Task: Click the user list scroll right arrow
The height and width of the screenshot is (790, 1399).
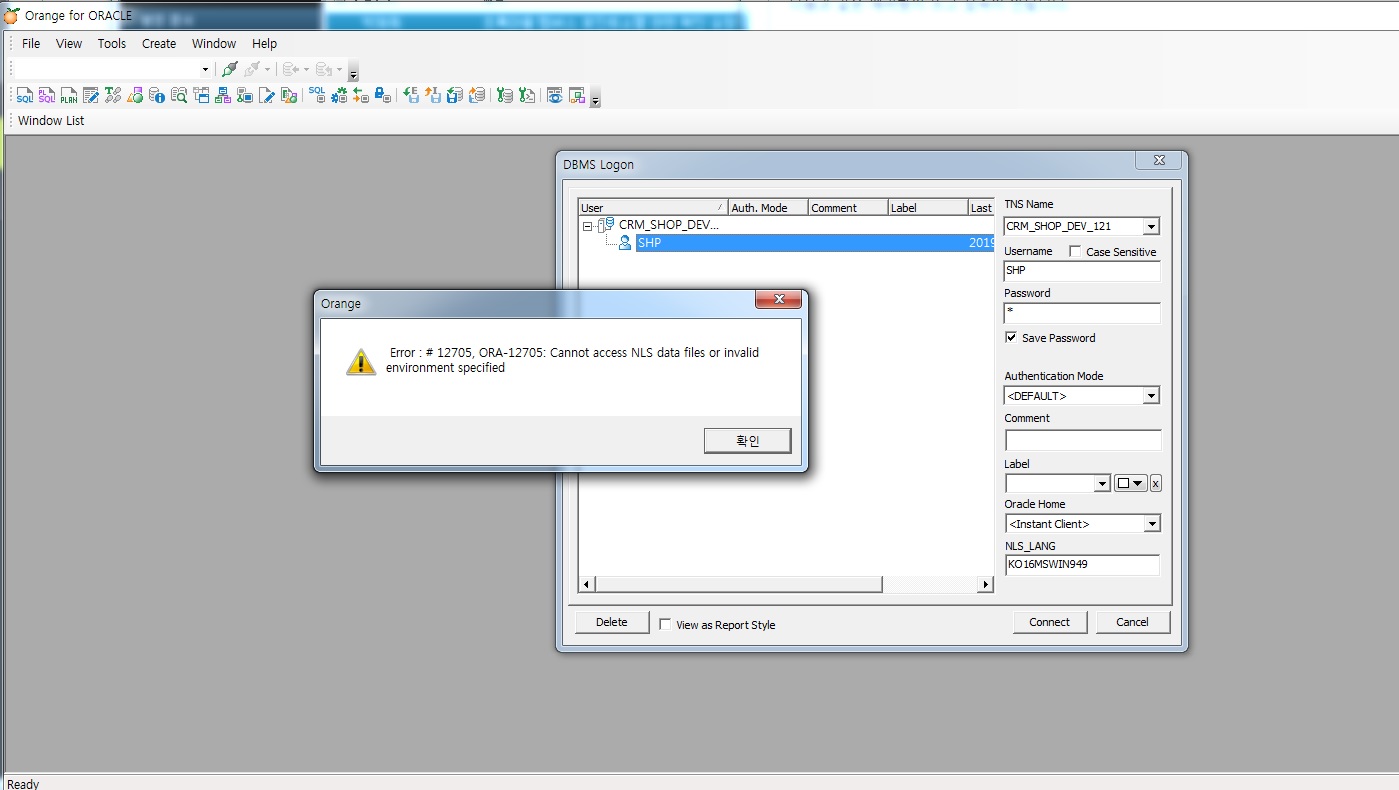Action: coord(986,584)
